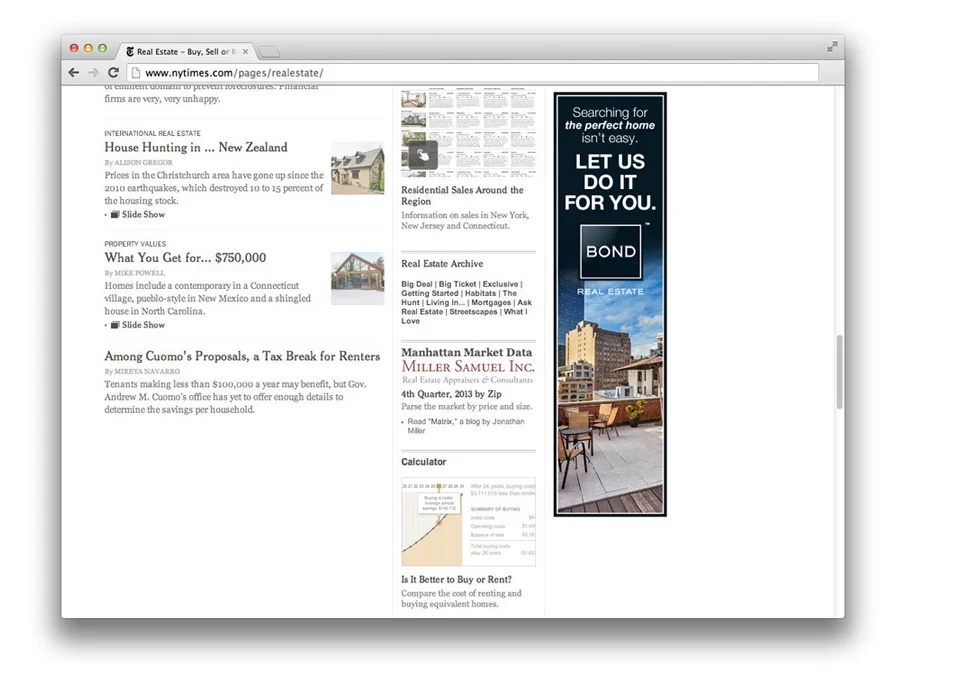This screenshot has height=686, width=960.
Task: Click the yellow minimize window button
Action: [x=88, y=48]
